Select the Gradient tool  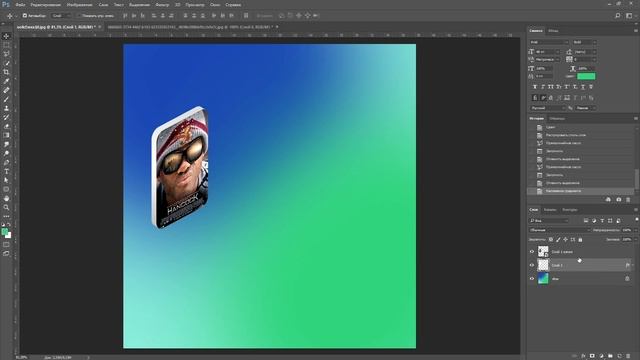pyautogui.click(x=6, y=135)
